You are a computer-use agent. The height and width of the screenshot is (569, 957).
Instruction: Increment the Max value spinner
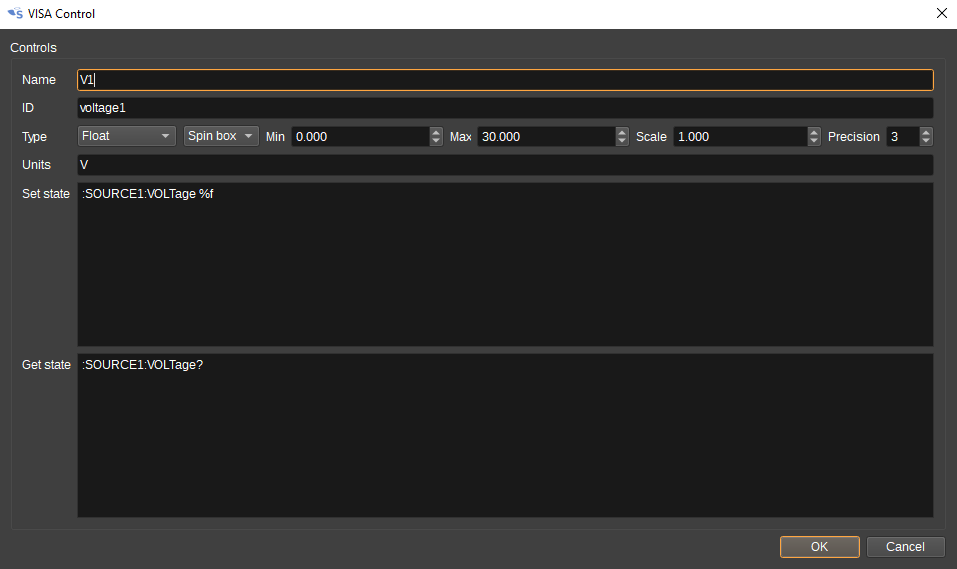coord(622,132)
